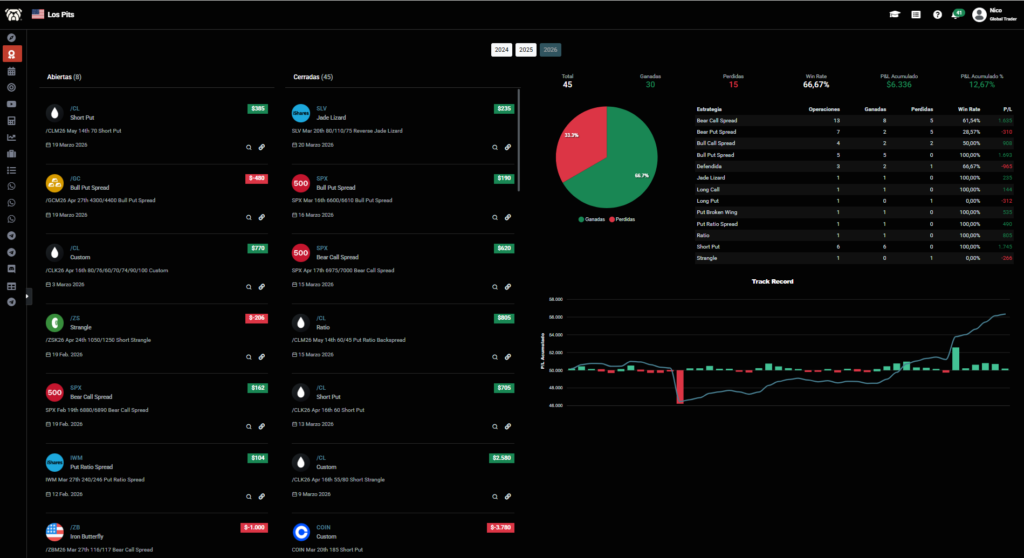Select the 2024 year tab

pos(501,50)
